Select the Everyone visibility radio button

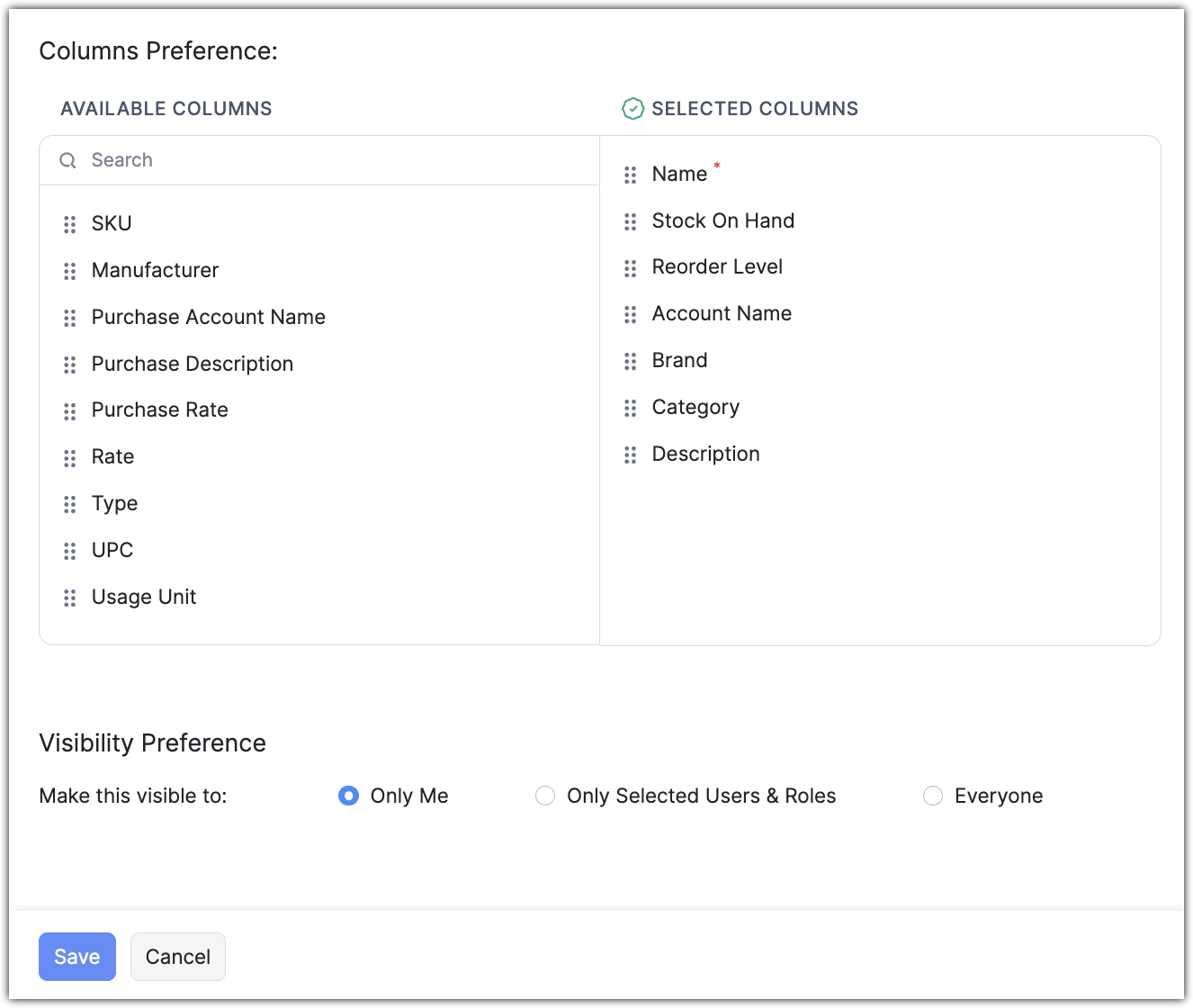(x=933, y=796)
